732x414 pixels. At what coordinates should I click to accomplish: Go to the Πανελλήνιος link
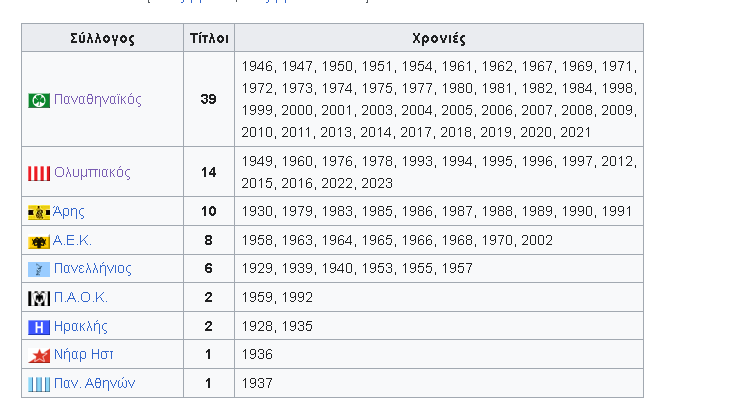click(93, 269)
